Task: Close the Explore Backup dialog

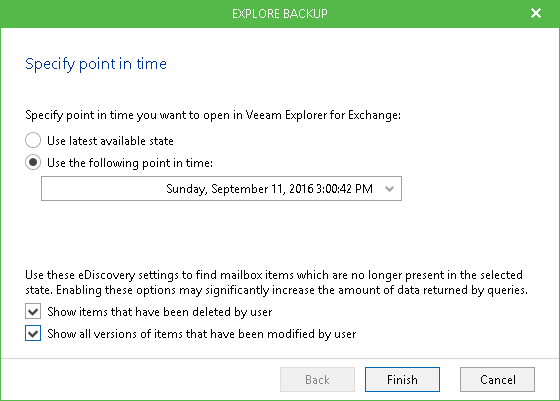Action: click(x=536, y=14)
